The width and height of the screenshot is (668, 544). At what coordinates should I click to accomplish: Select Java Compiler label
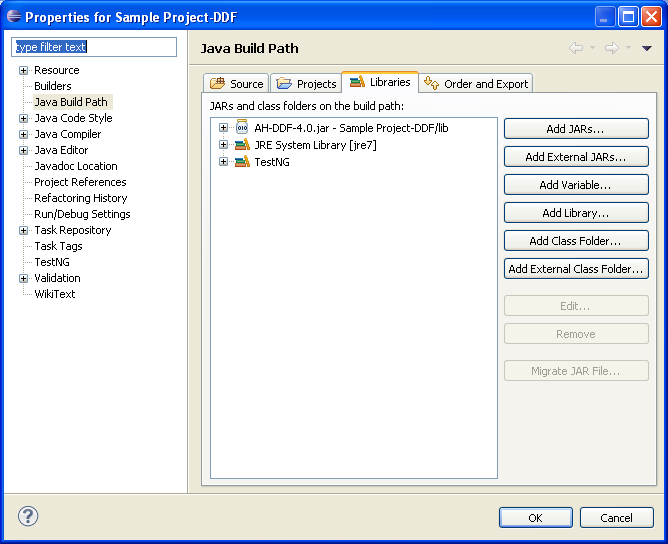pyautogui.click(x=68, y=135)
